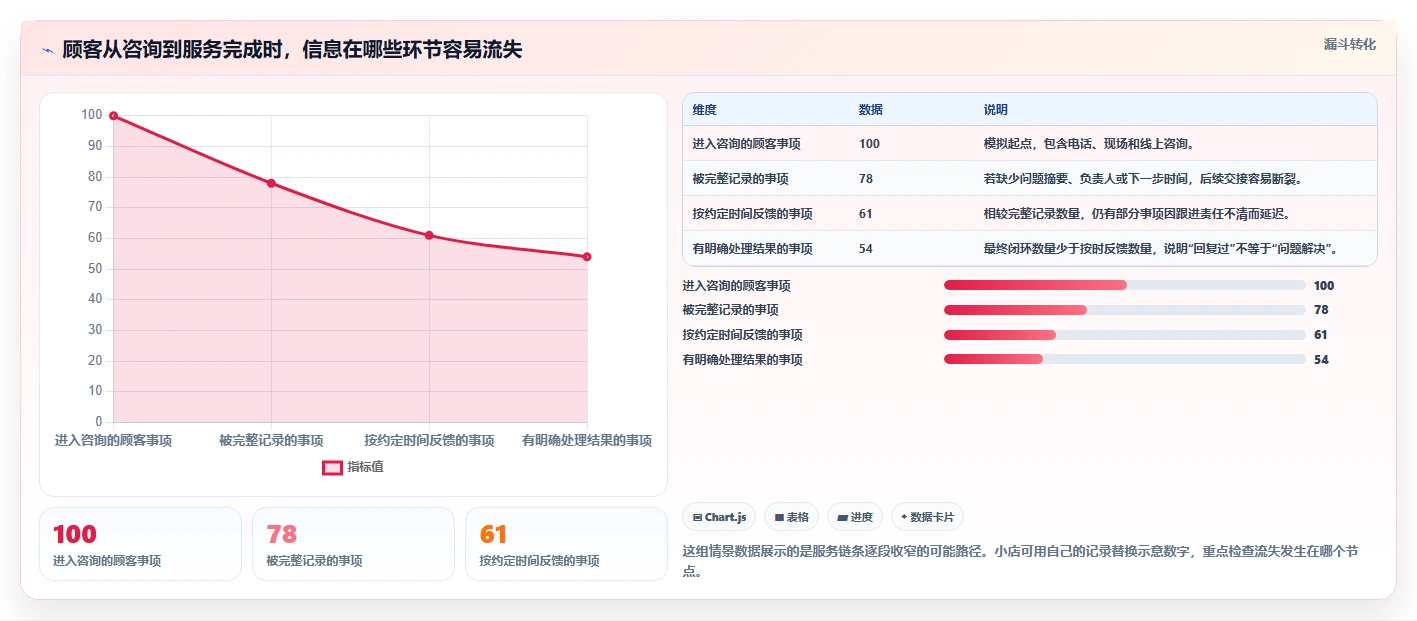Click x-axis label 有明确处理结果的事项
Image resolution: width=1417 pixels, height=621 pixels.
pos(587,440)
